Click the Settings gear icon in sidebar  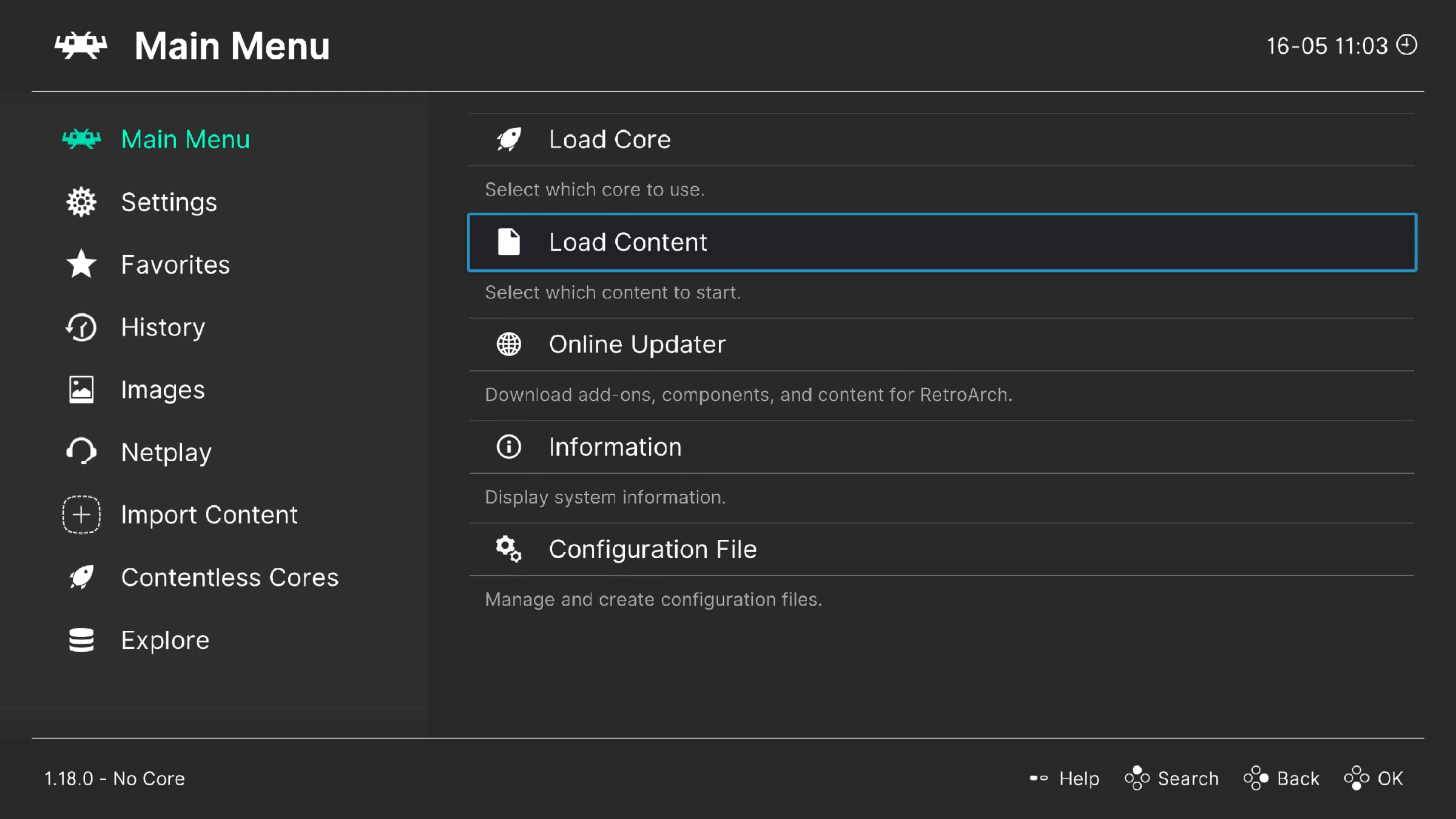(81, 202)
